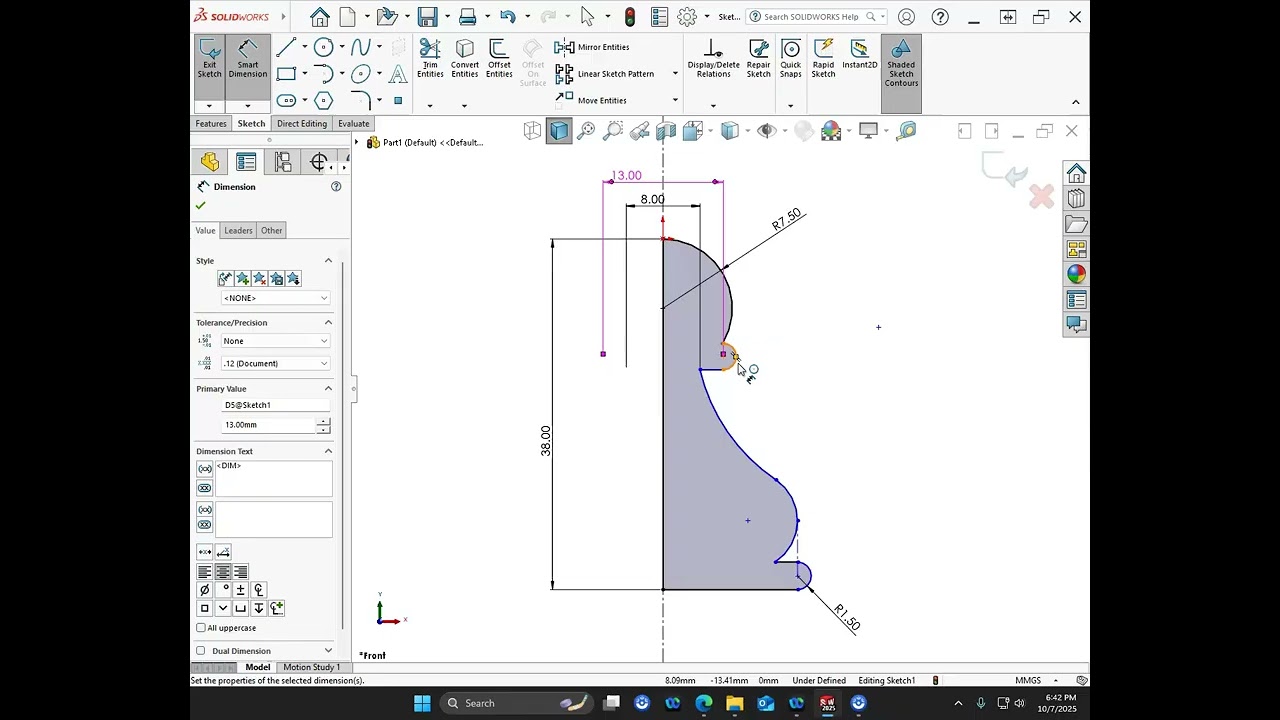This screenshot has height=720, width=1280.
Task: Click the Trim Entities tool
Action: tap(430, 59)
